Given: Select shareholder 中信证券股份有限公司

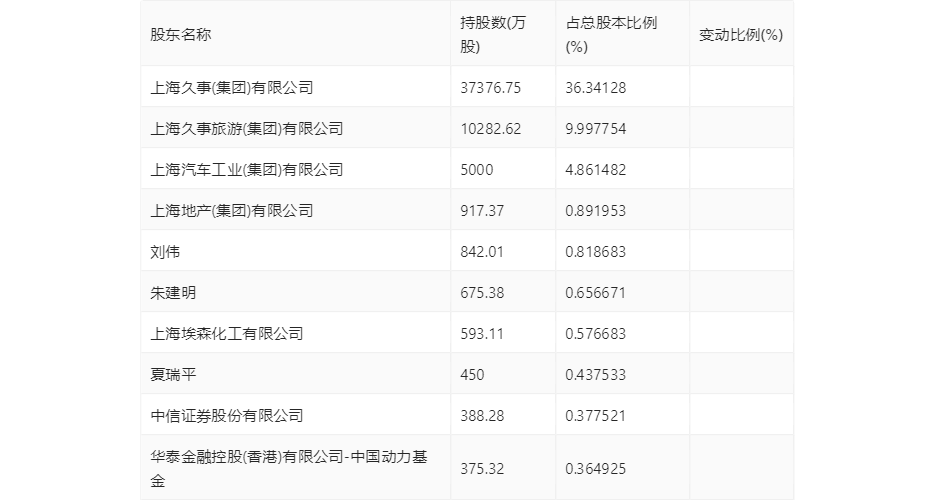Looking at the screenshot, I should point(227,416).
